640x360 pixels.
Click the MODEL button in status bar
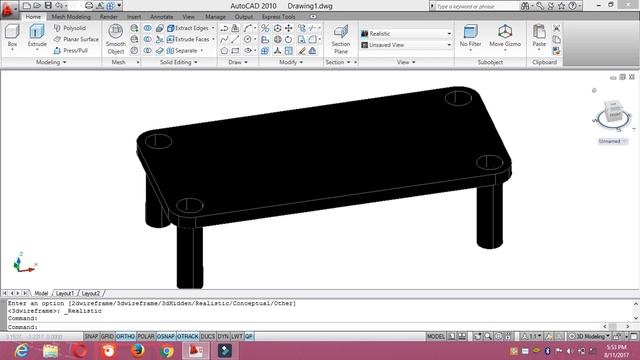coord(436,336)
